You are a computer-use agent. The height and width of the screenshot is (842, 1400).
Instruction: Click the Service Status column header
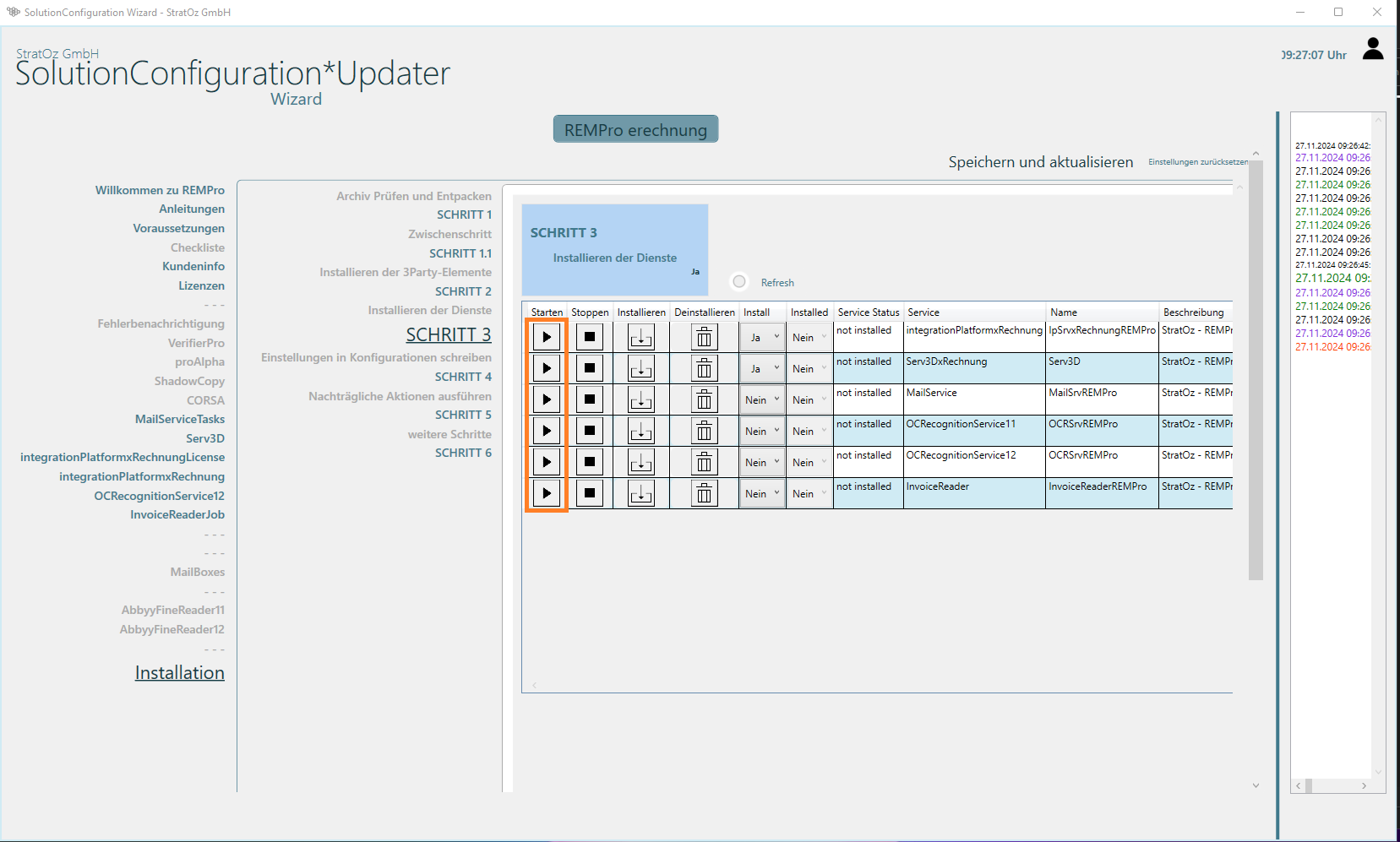[868, 312]
